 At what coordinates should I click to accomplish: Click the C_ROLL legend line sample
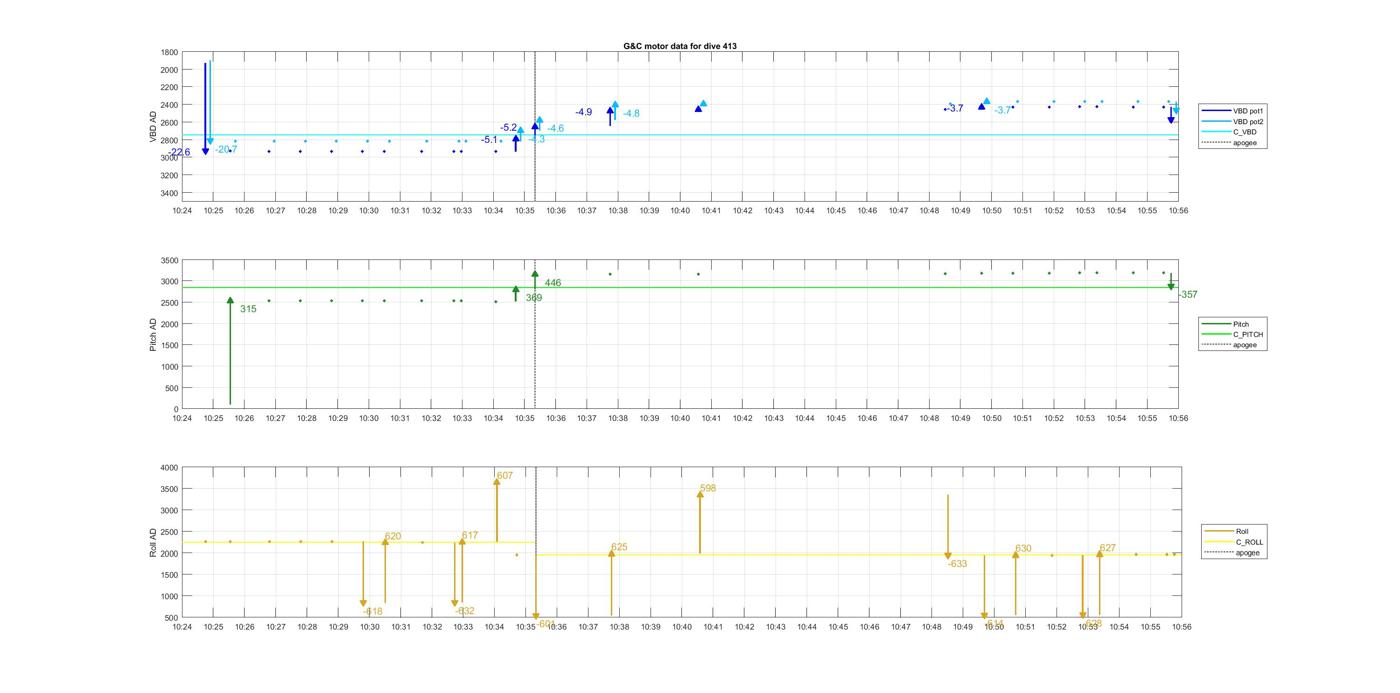(x=1219, y=542)
